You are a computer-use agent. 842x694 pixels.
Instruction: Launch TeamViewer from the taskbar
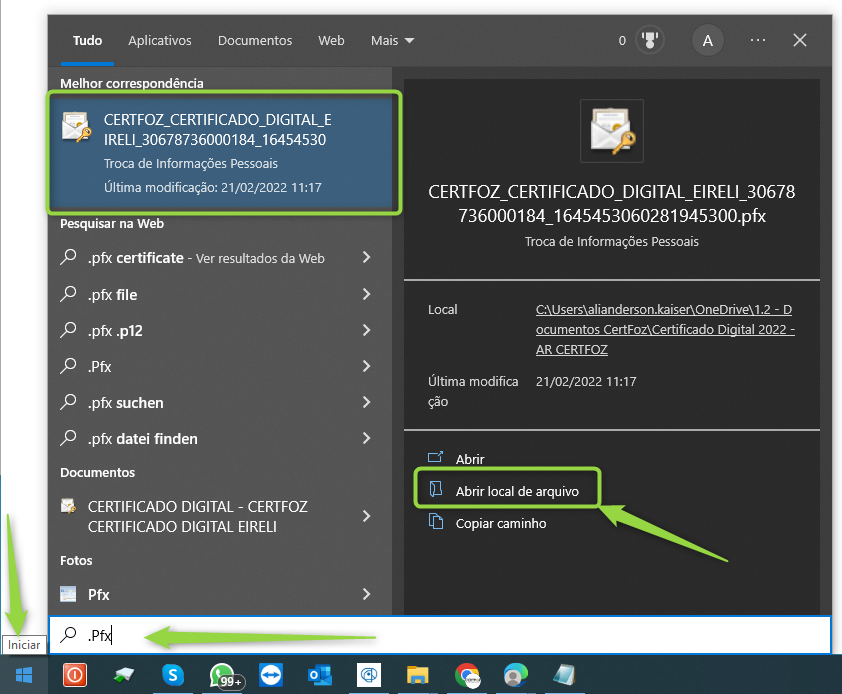[271, 675]
